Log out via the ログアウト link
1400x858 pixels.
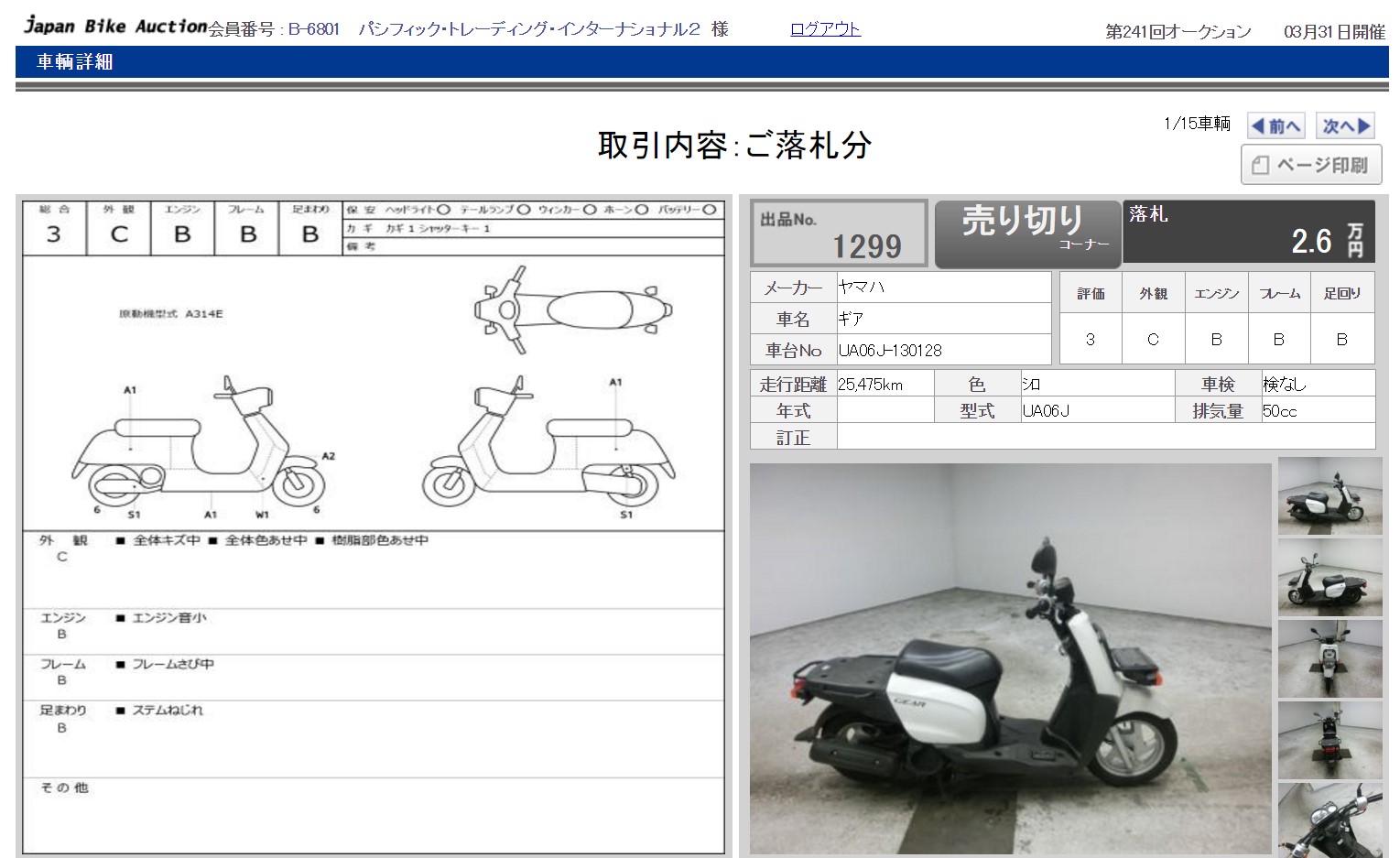825,29
